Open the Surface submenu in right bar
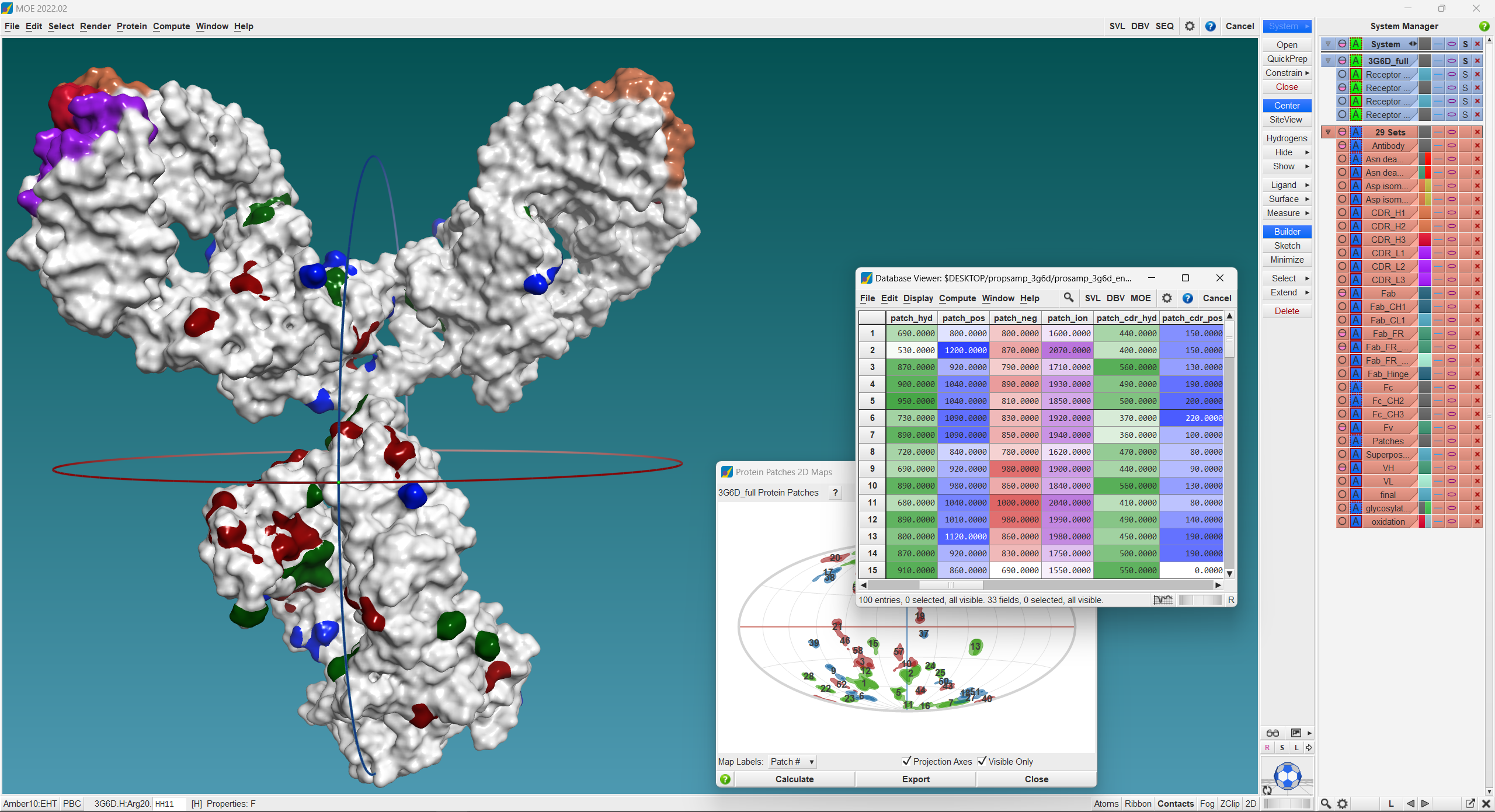 (1287, 199)
